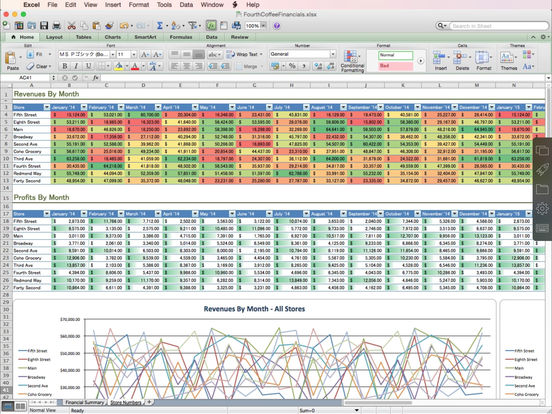Click the Clear button in Edit group
The height and width of the screenshot is (414, 552).
(39, 66)
